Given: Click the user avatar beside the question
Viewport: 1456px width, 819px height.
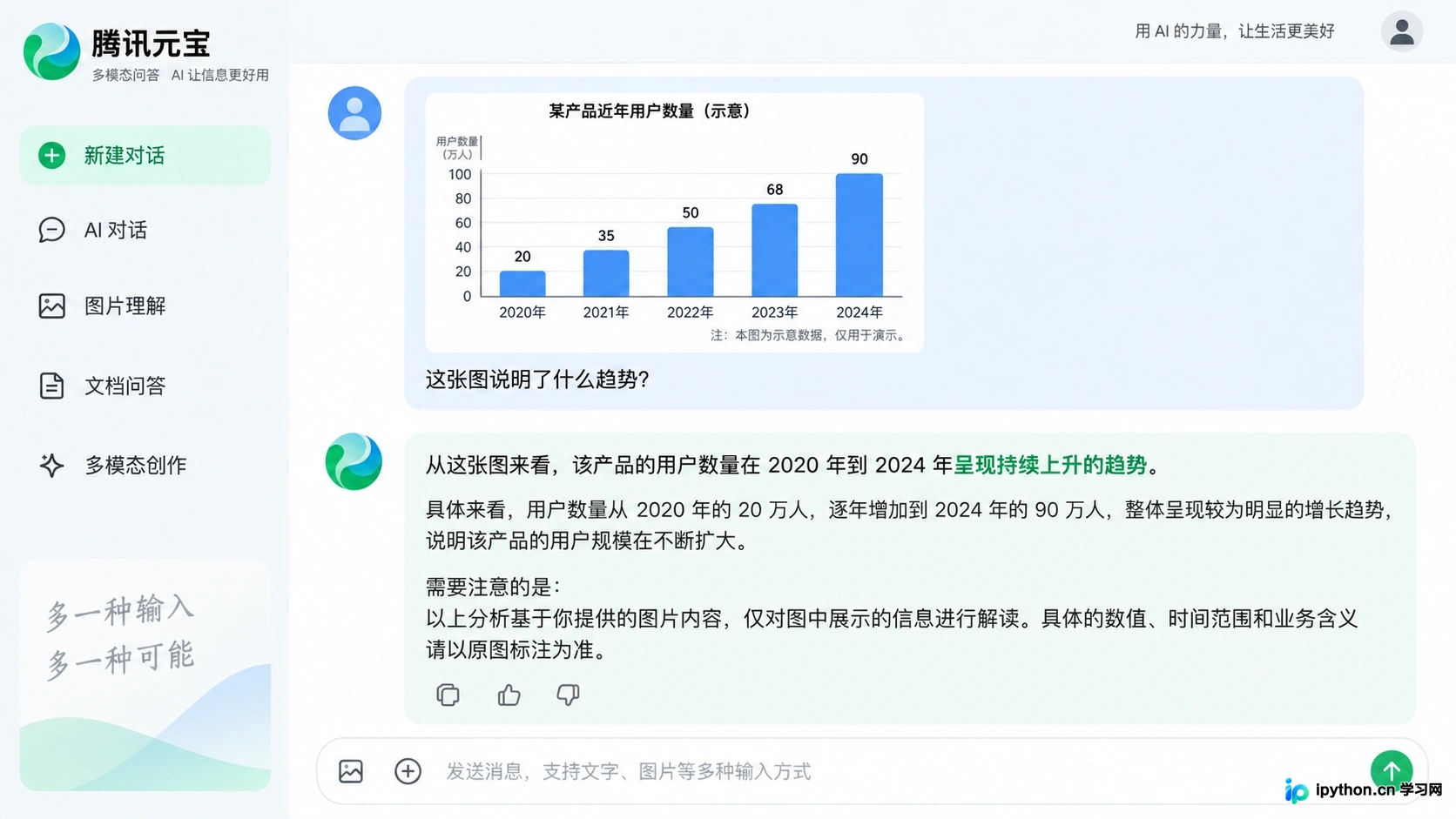Looking at the screenshot, I should 354,113.
